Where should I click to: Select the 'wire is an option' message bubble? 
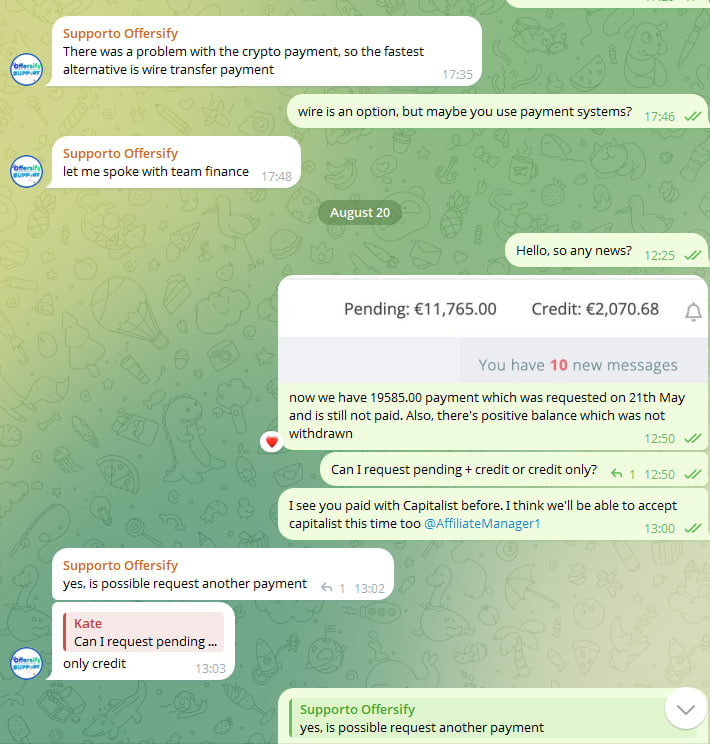[x=497, y=111]
